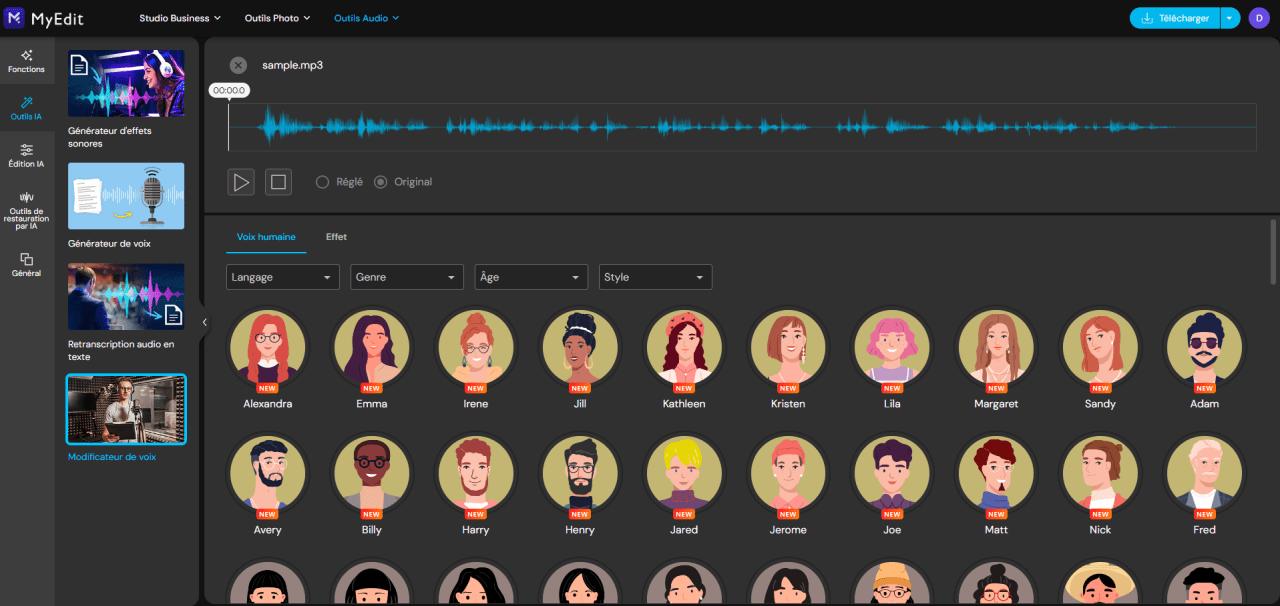Open the Style filter dropdown
Image resolution: width=1280 pixels, height=606 pixels.
click(x=655, y=277)
